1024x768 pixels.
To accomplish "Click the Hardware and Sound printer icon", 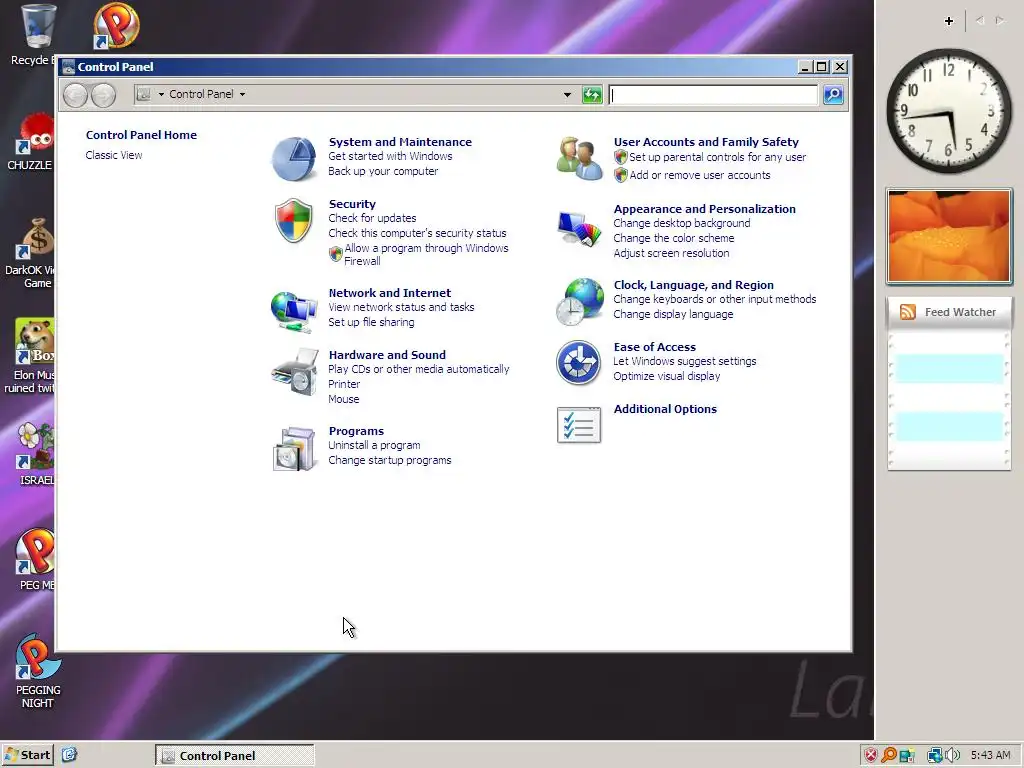I will pyautogui.click(x=294, y=372).
